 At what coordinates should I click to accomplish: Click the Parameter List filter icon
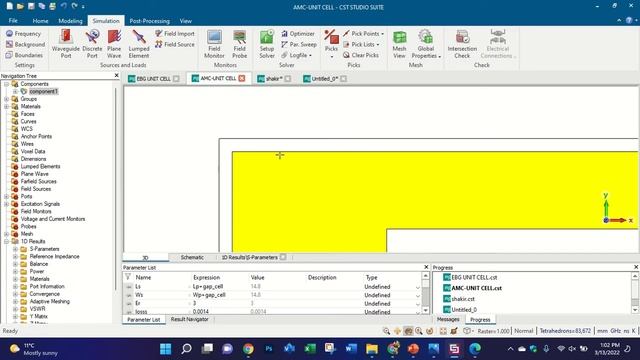pos(128,277)
